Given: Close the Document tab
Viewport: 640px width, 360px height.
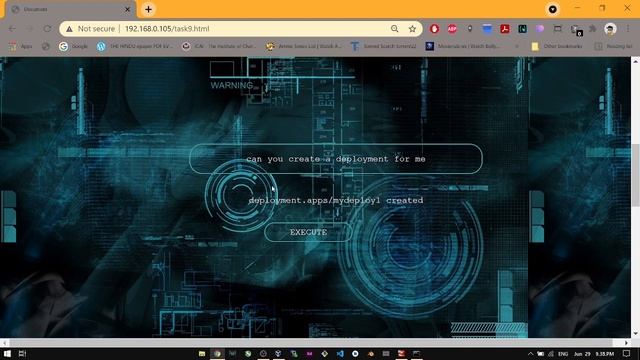Looking at the screenshot, I should pos(127,9).
